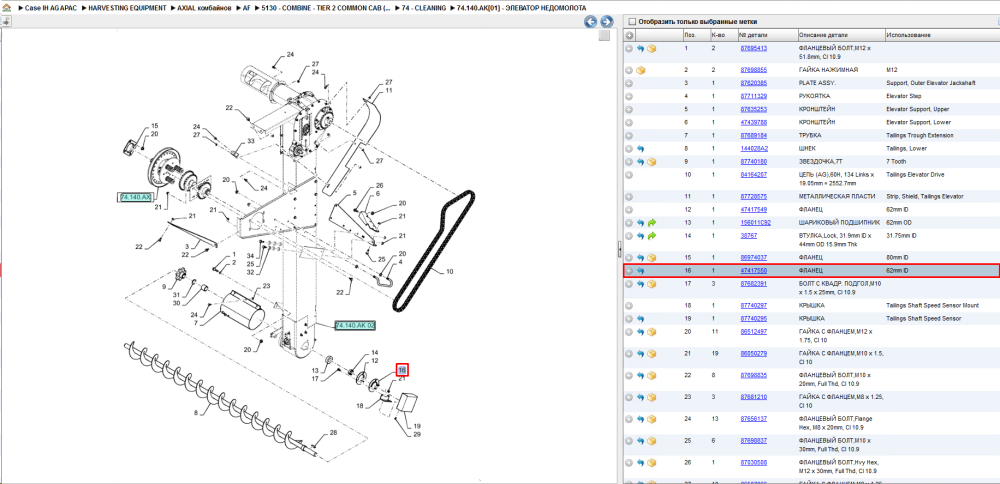Open part number link 84164207
Viewport: 1000px width, 484px height.
click(753, 175)
